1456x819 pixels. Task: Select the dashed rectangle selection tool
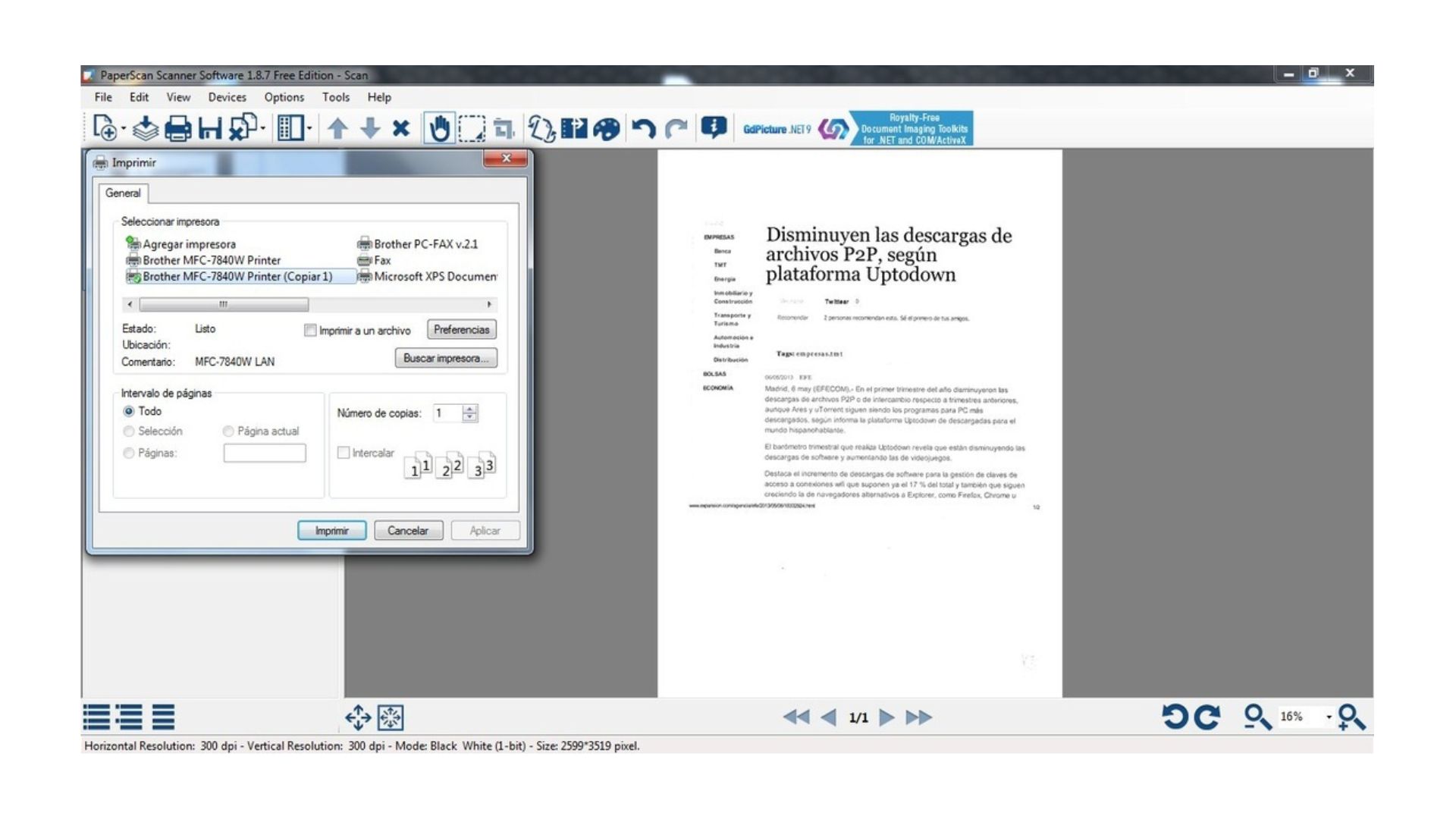point(471,129)
